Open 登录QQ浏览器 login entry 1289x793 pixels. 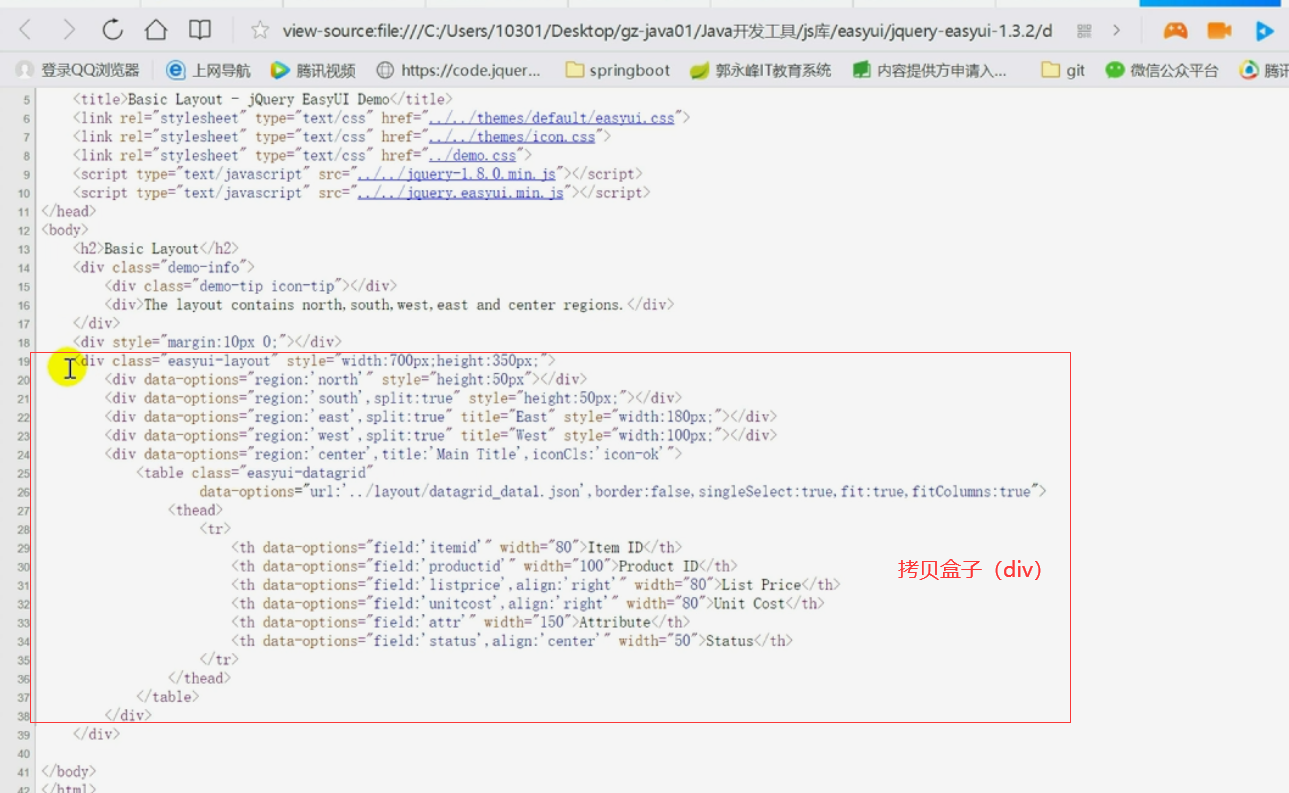coord(78,70)
